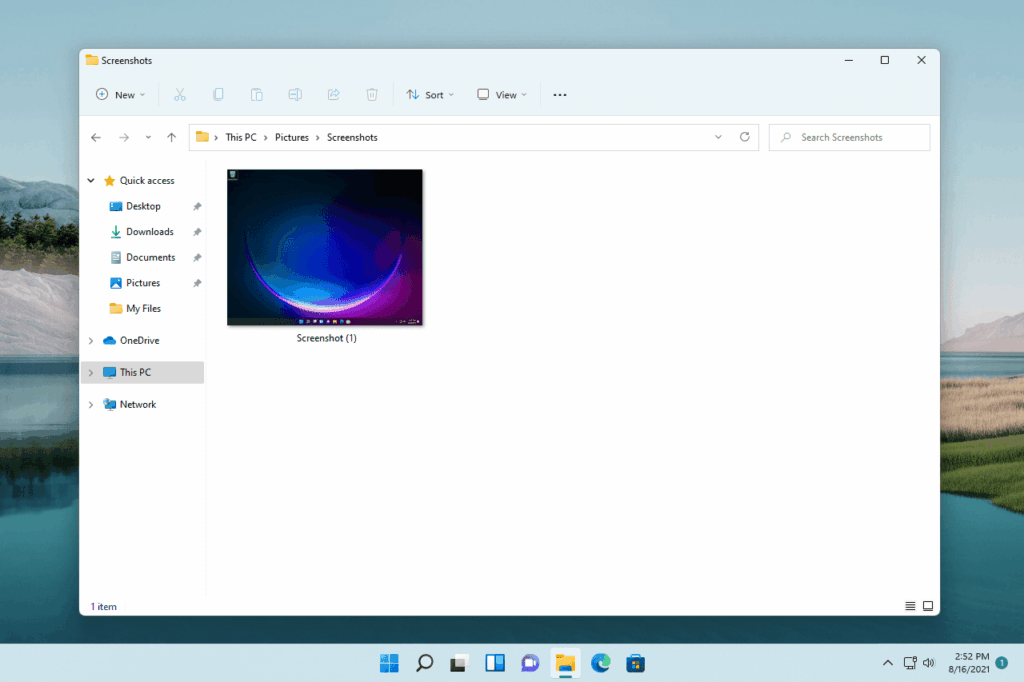Click the Copy icon in toolbar
The height and width of the screenshot is (682, 1024).
pos(218,95)
